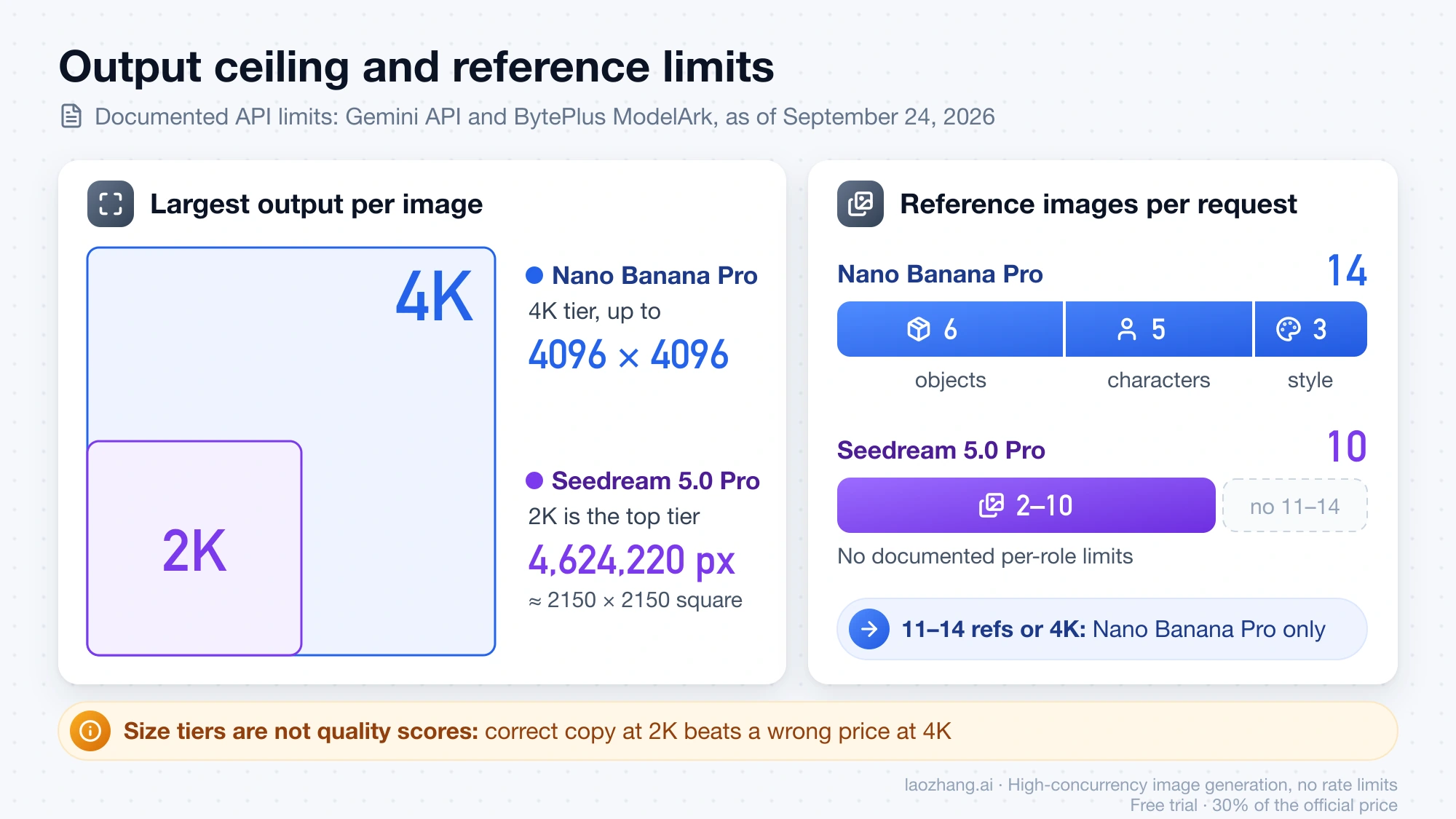Select the purple 2K square diagram
This screenshot has height=819, width=1456.
coord(194,547)
